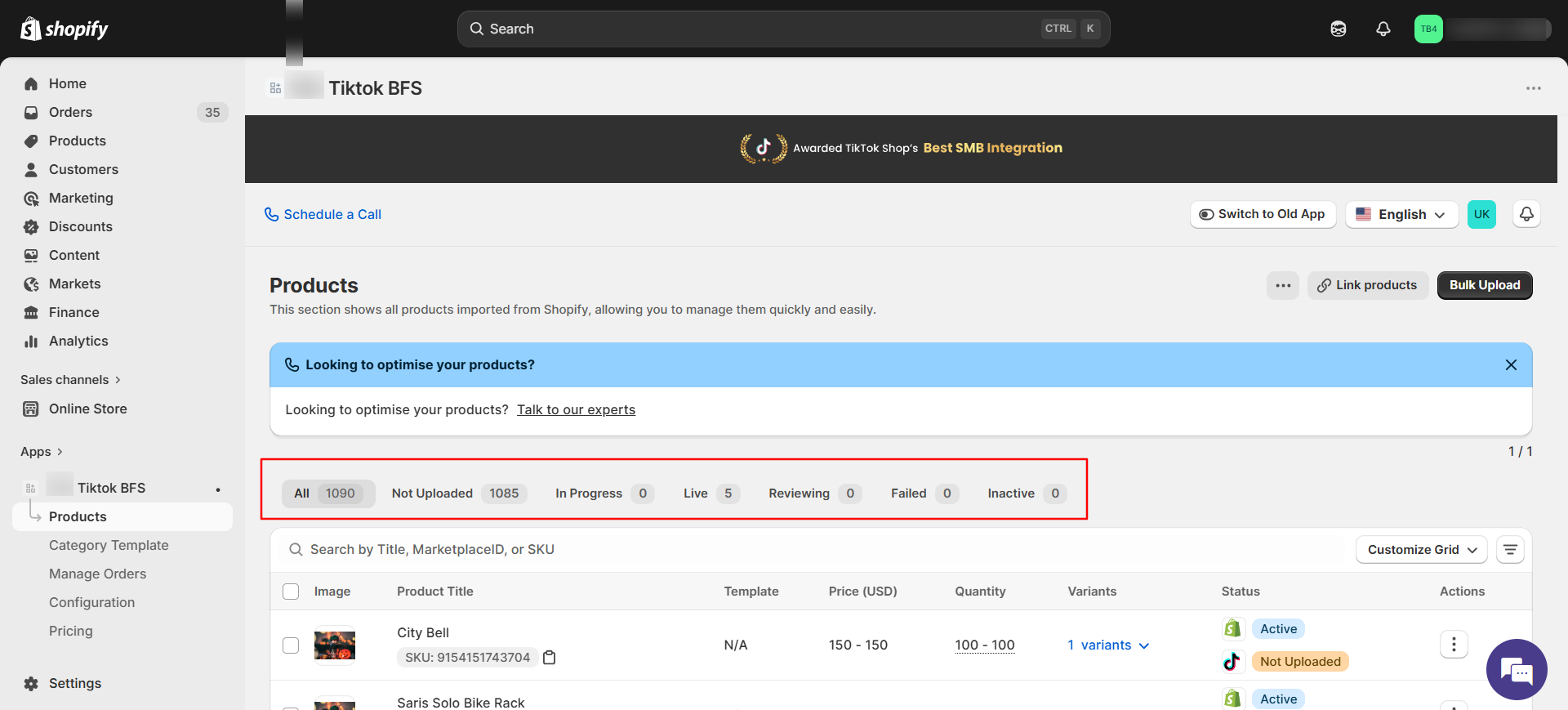Click the filter icon beside Customize Grid

pyautogui.click(x=1509, y=550)
